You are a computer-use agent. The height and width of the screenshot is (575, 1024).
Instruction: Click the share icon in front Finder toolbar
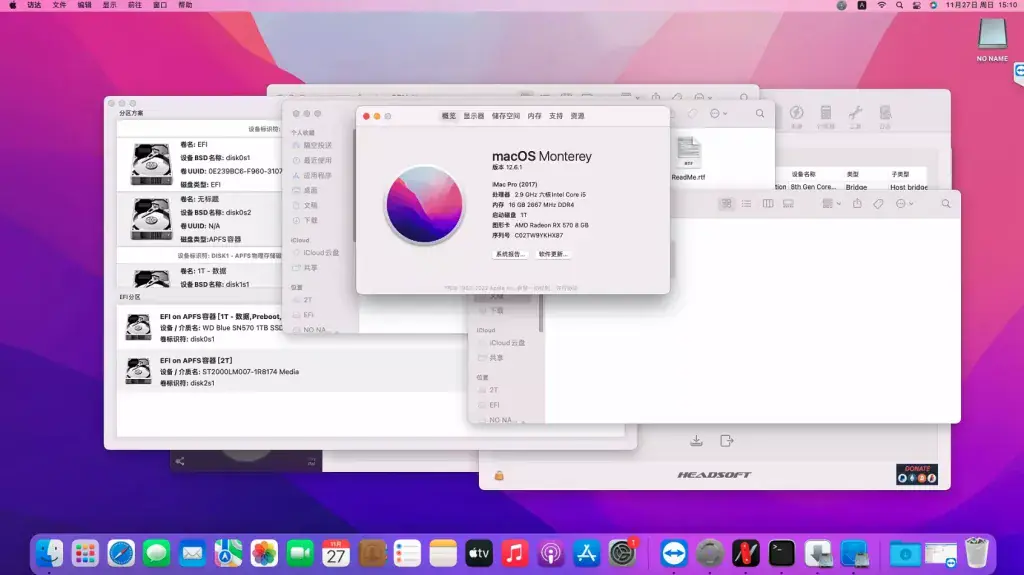(x=857, y=204)
